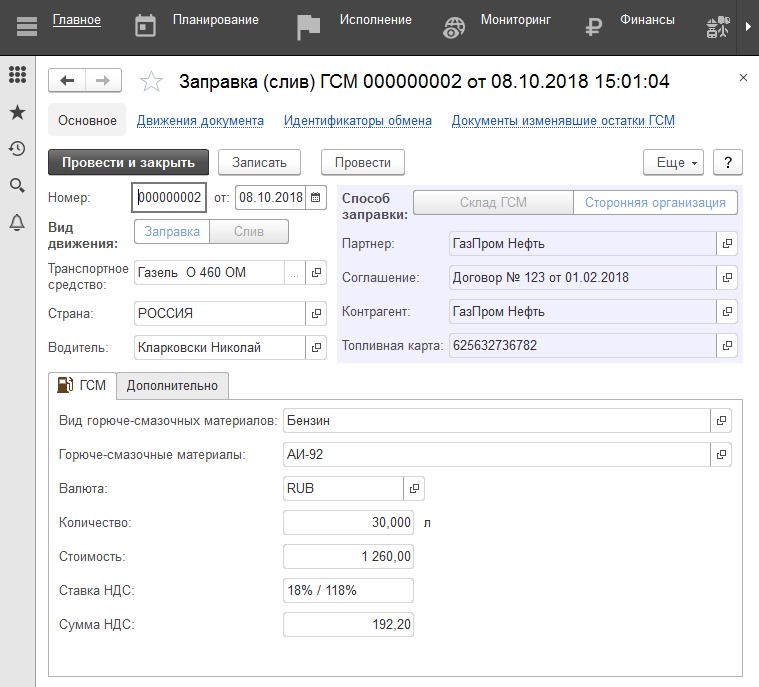Click Соглашение field Договор № 123
The height and width of the screenshot is (687, 759).
pos(583,277)
